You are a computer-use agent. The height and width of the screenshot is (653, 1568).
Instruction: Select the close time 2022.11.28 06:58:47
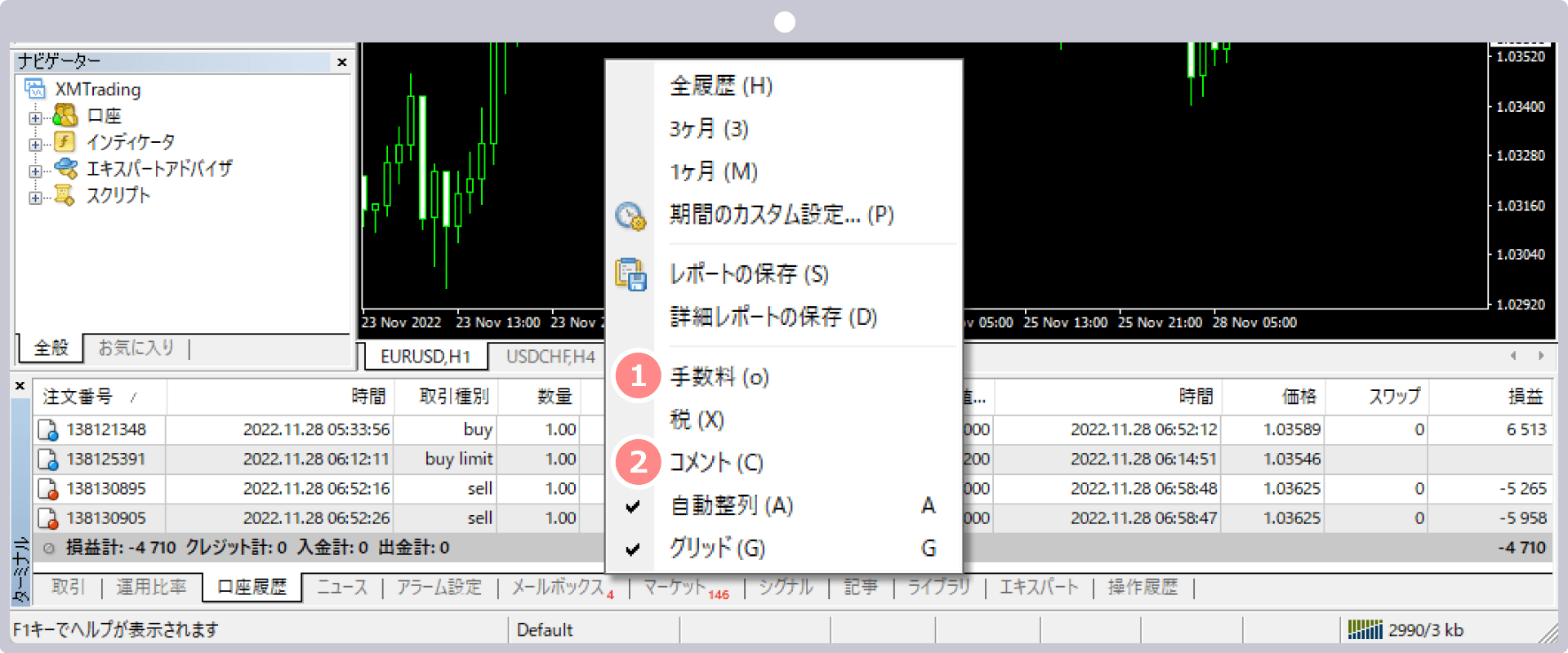(1143, 518)
